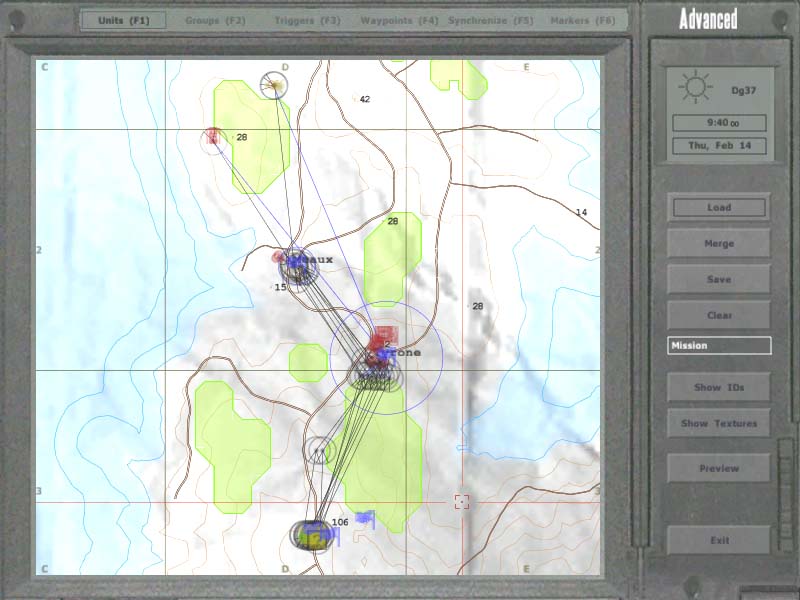The width and height of the screenshot is (800, 600).
Task: Select the yellow unit inside the top circle
Action: pos(273,86)
